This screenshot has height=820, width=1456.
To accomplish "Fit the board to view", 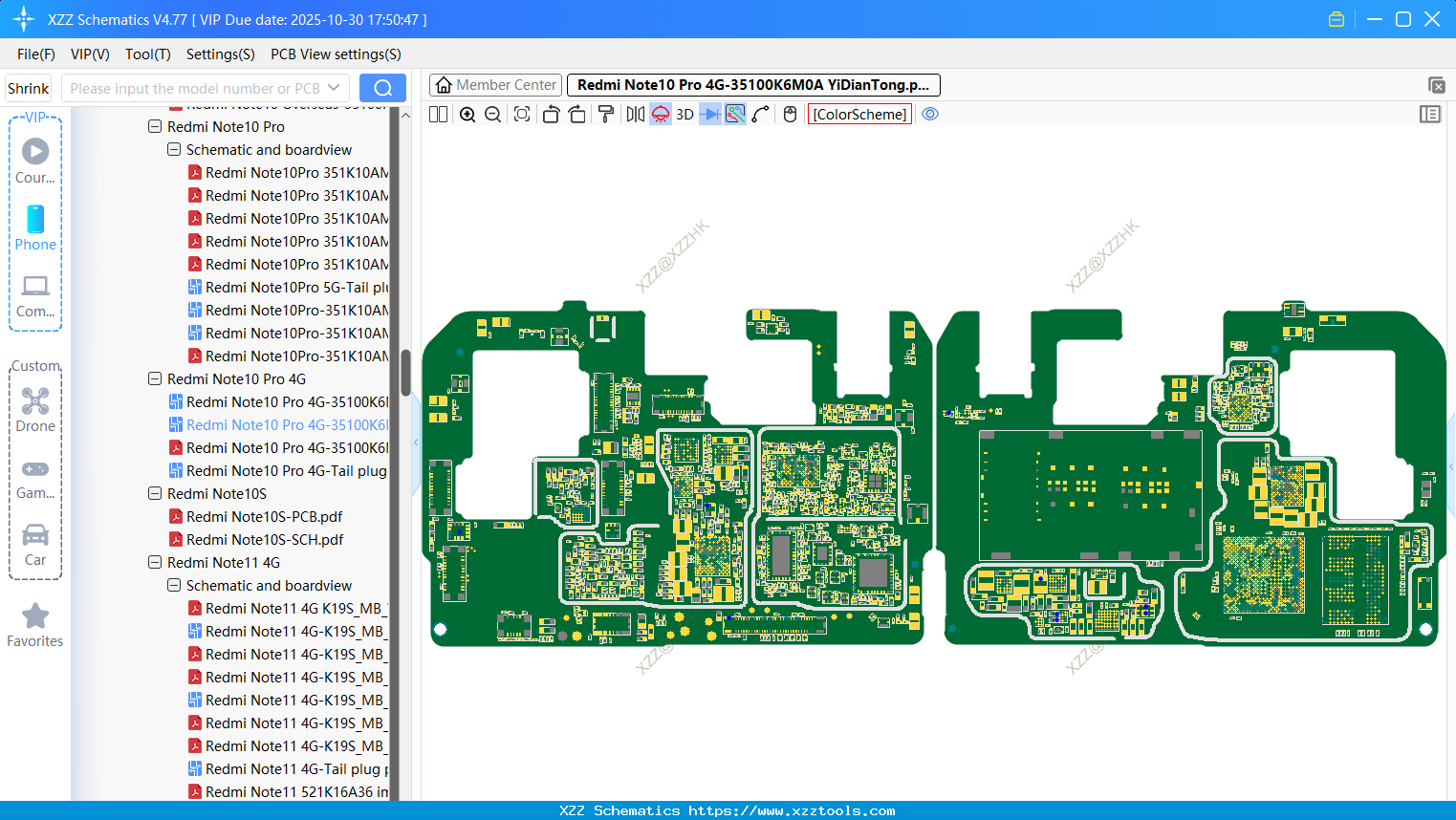I will point(522,115).
